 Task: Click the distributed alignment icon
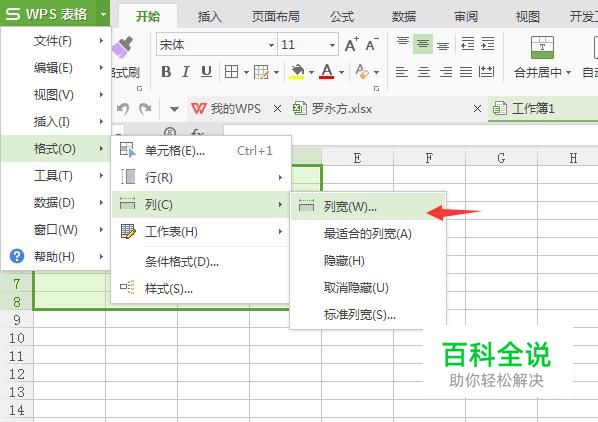[x=487, y=71]
